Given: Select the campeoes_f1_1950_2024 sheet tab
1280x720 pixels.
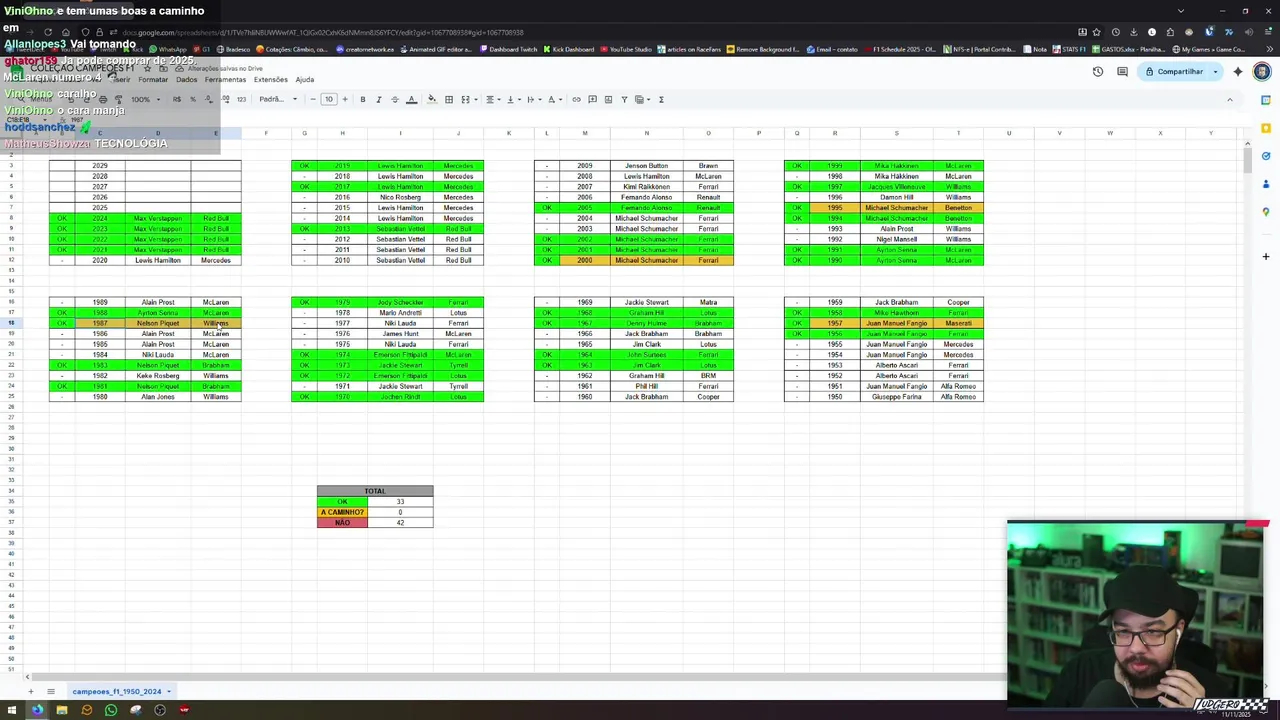Looking at the screenshot, I should pyautogui.click(x=116, y=691).
